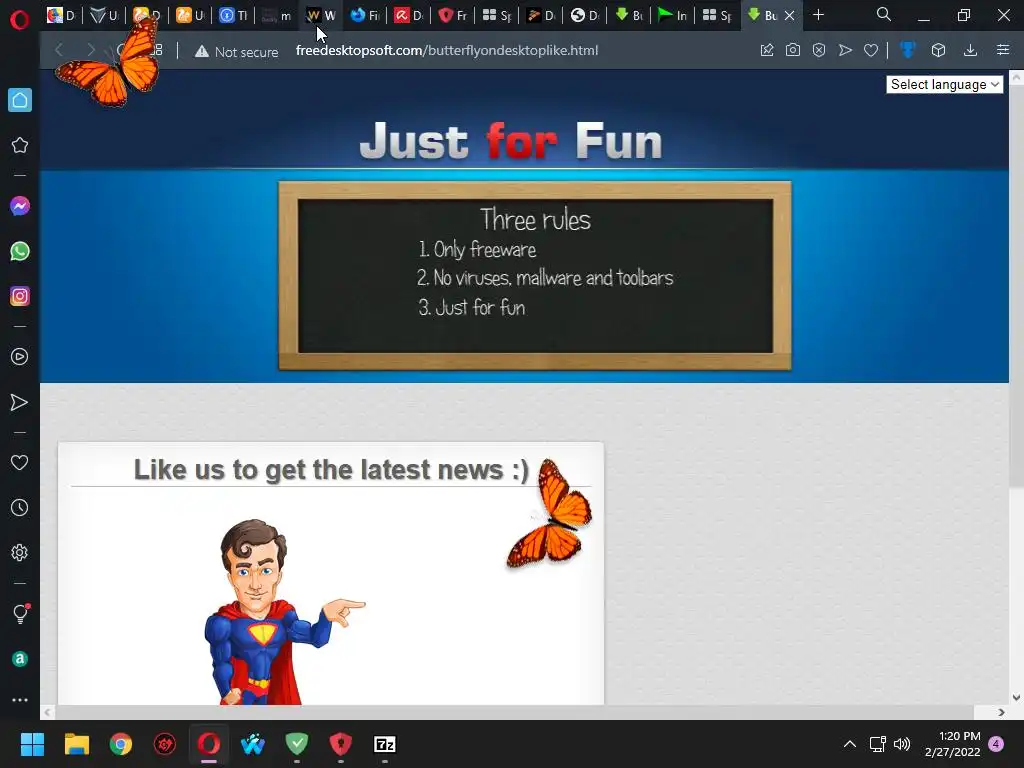The height and width of the screenshot is (768, 1024).
Task: Open Settings gear in the sidebar
Action: point(20,552)
